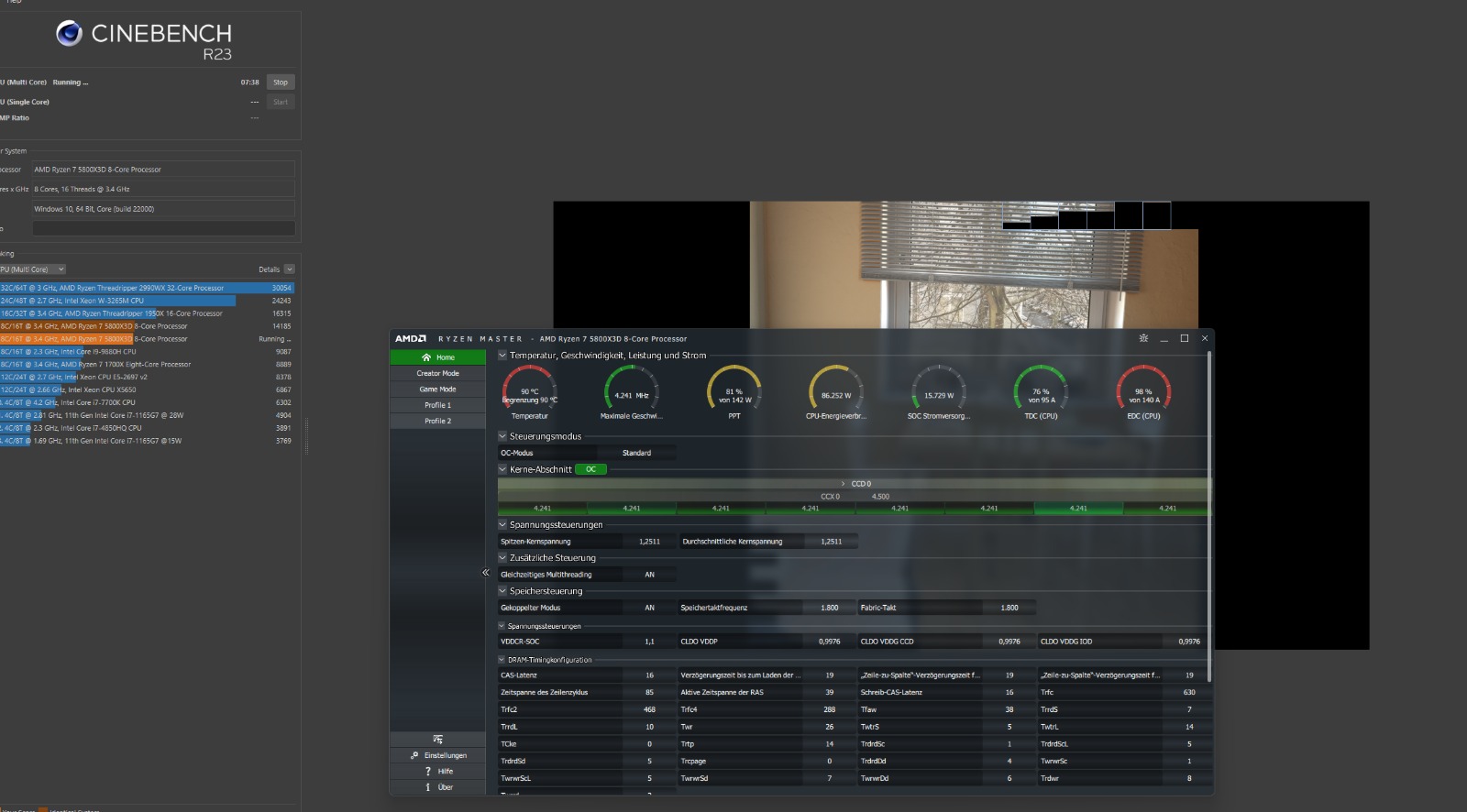Click the Gleichzeitiges Multithreading AN value
The width and height of the screenshot is (1467, 812).
649,575
